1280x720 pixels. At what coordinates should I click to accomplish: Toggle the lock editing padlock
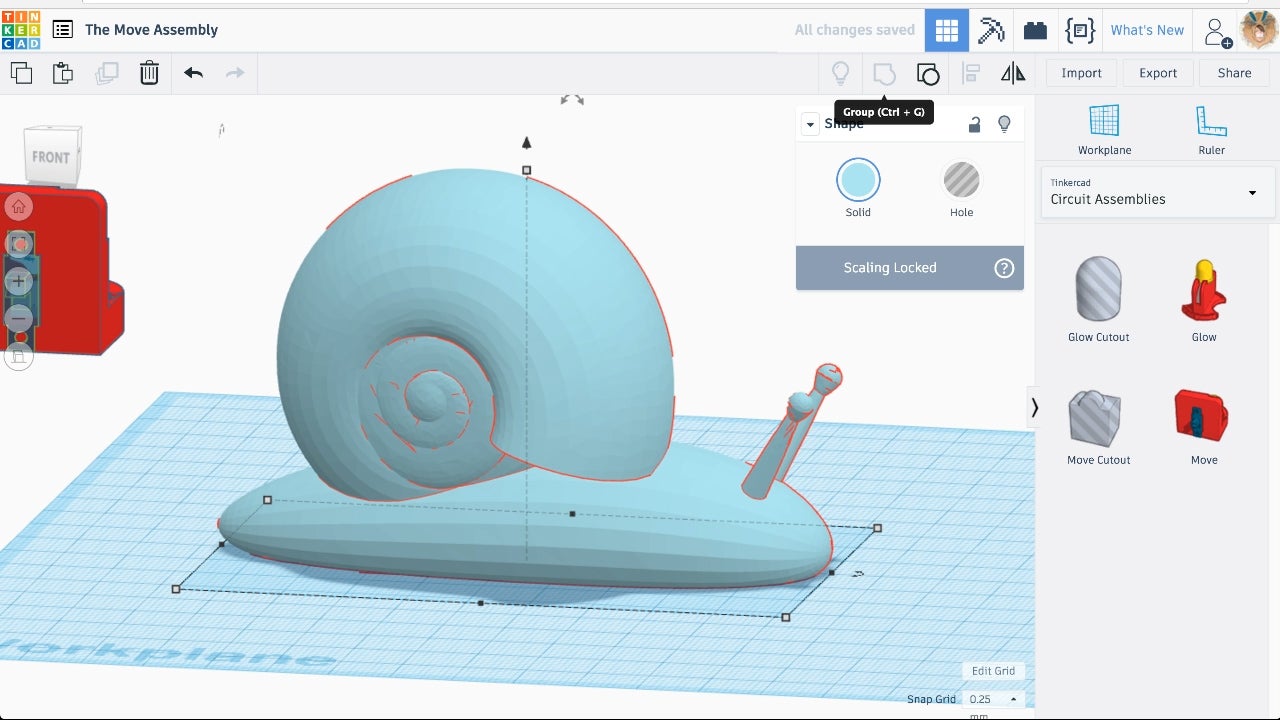974,124
